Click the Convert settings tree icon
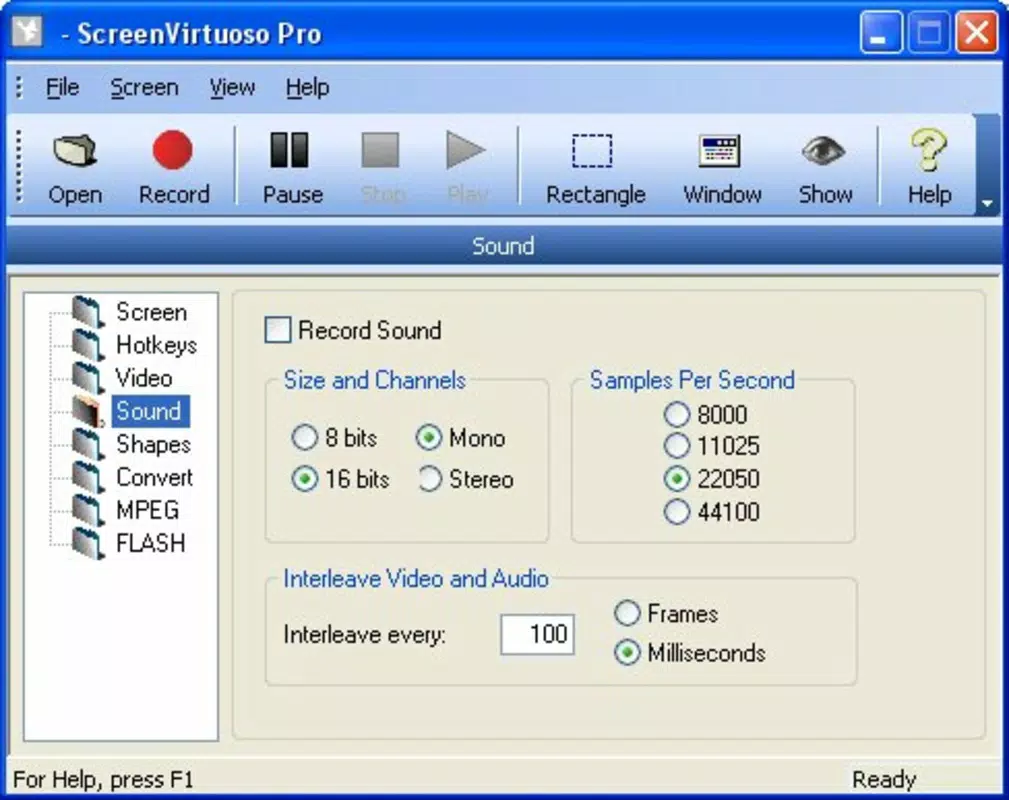The width and height of the screenshot is (1009, 800). [x=88, y=477]
